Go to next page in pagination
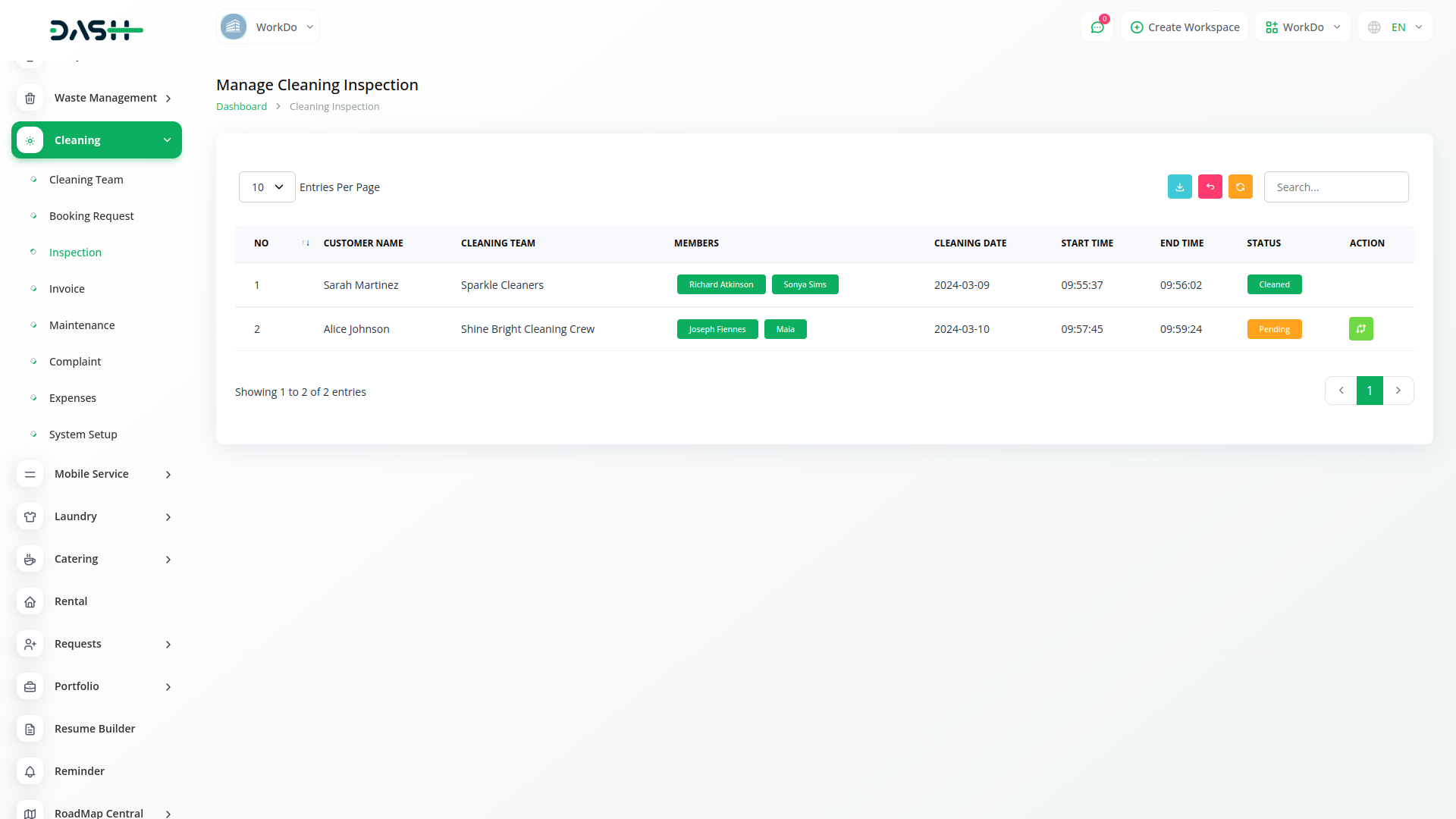The height and width of the screenshot is (819, 1456). click(1398, 391)
